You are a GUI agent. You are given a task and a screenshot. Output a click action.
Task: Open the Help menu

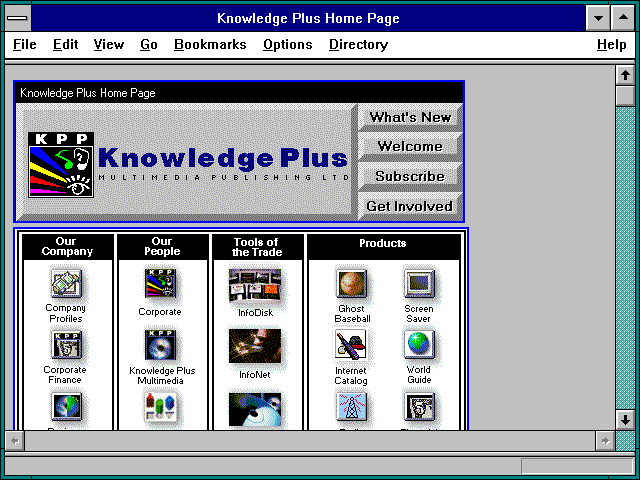point(611,44)
